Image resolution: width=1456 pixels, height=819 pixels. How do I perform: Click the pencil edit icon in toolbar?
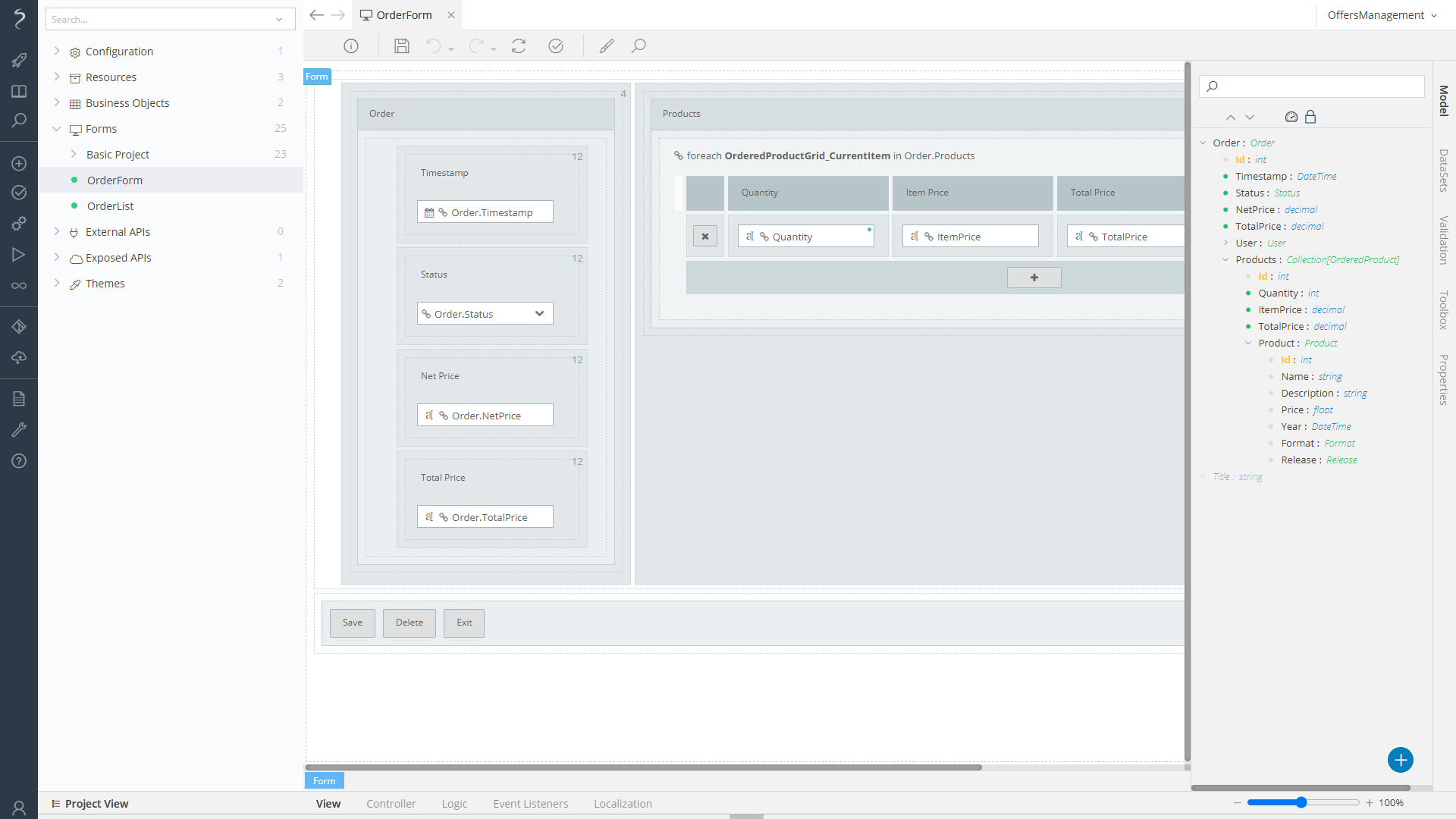point(607,46)
